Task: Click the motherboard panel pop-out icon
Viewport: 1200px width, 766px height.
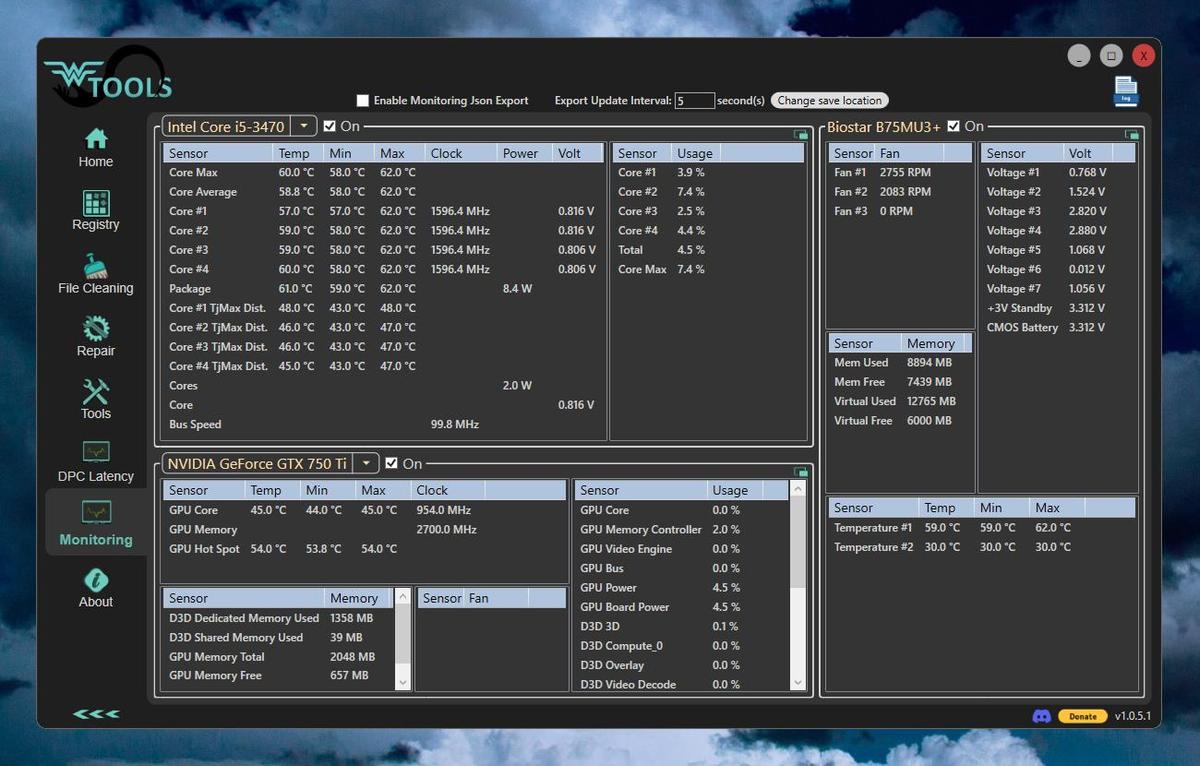Action: coord(1131,134)
